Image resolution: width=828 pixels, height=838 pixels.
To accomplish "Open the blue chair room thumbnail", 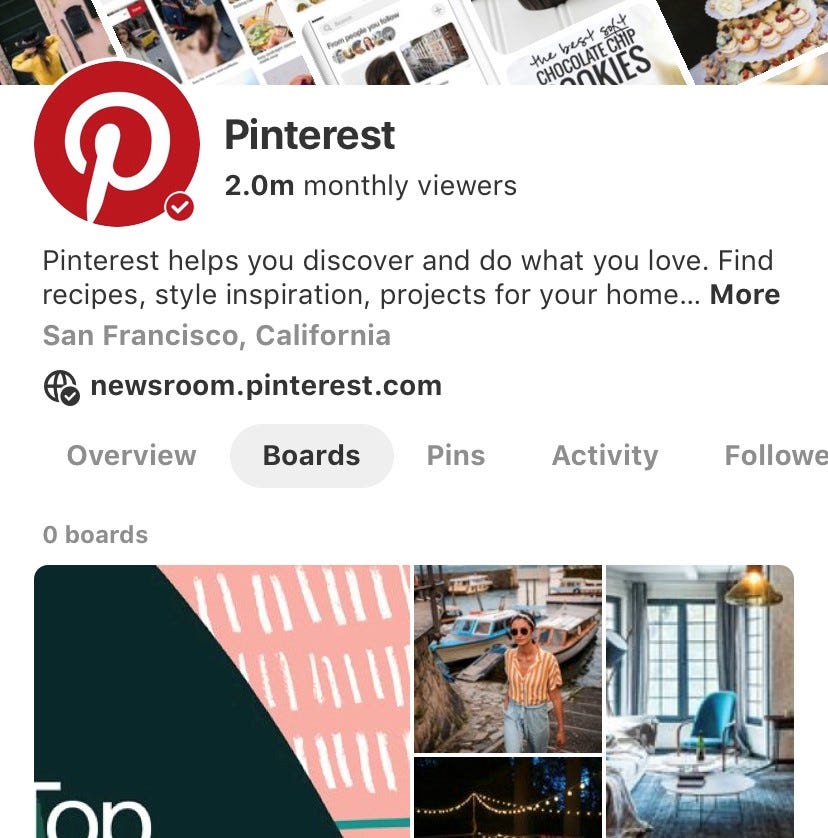I will (700, 701).
